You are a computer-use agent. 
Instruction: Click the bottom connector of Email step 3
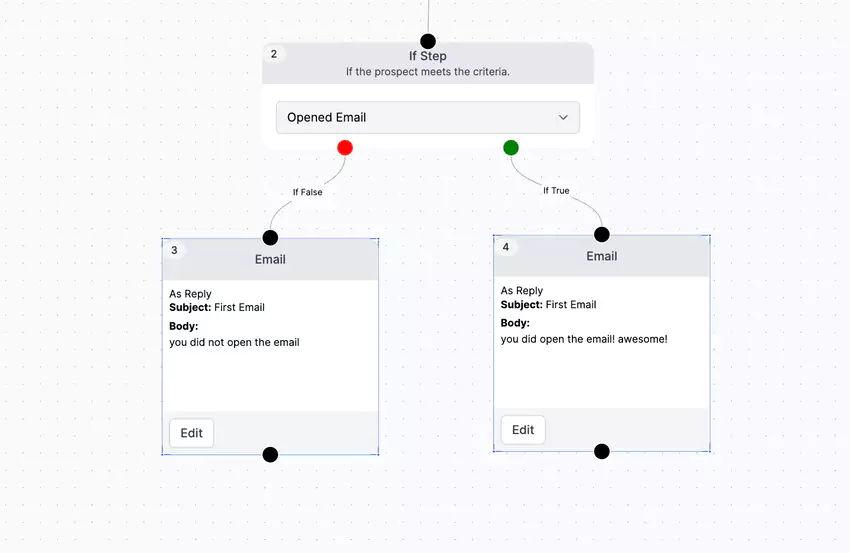[270, 454]
